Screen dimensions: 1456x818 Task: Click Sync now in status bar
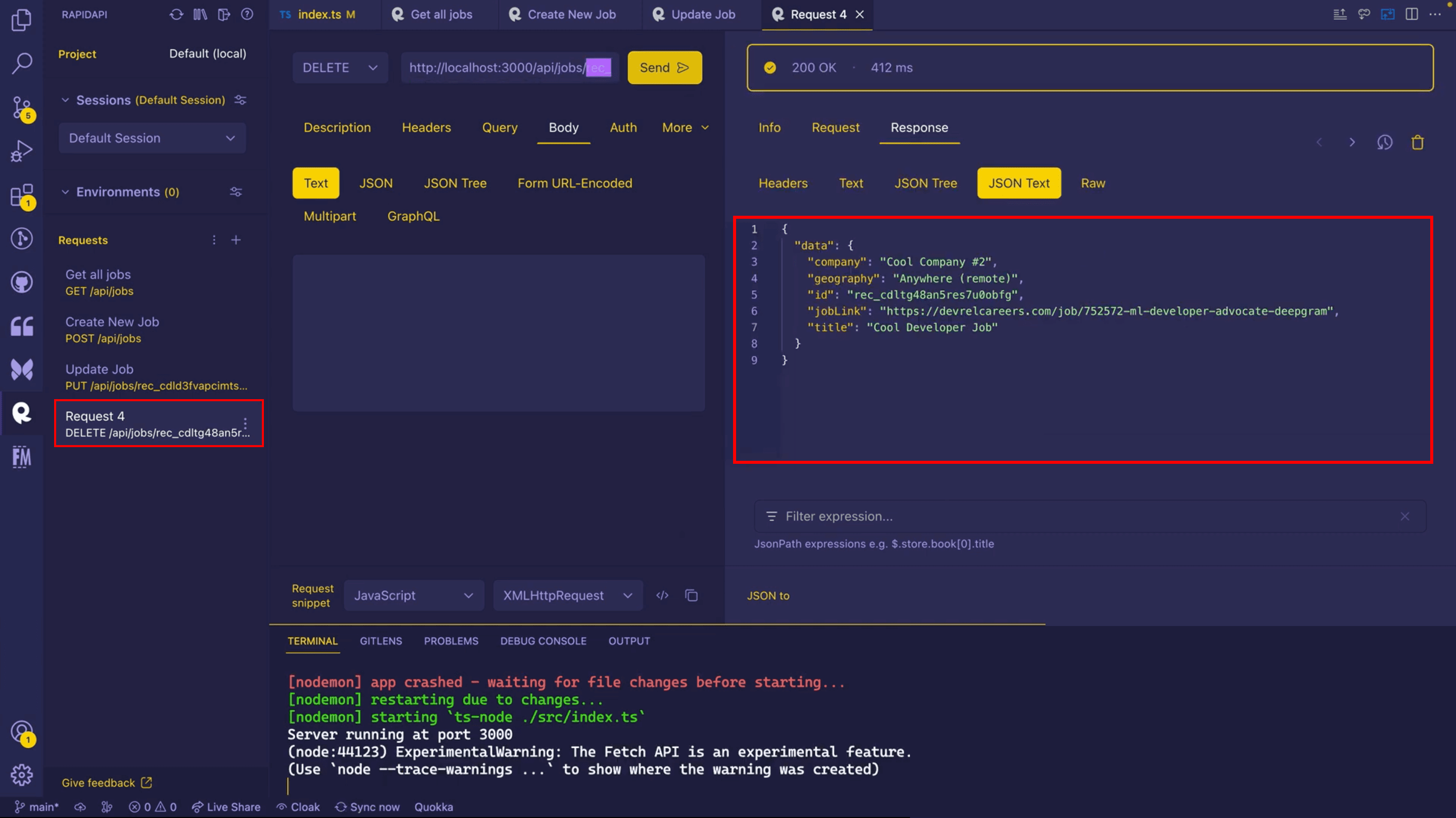[368, 807]
